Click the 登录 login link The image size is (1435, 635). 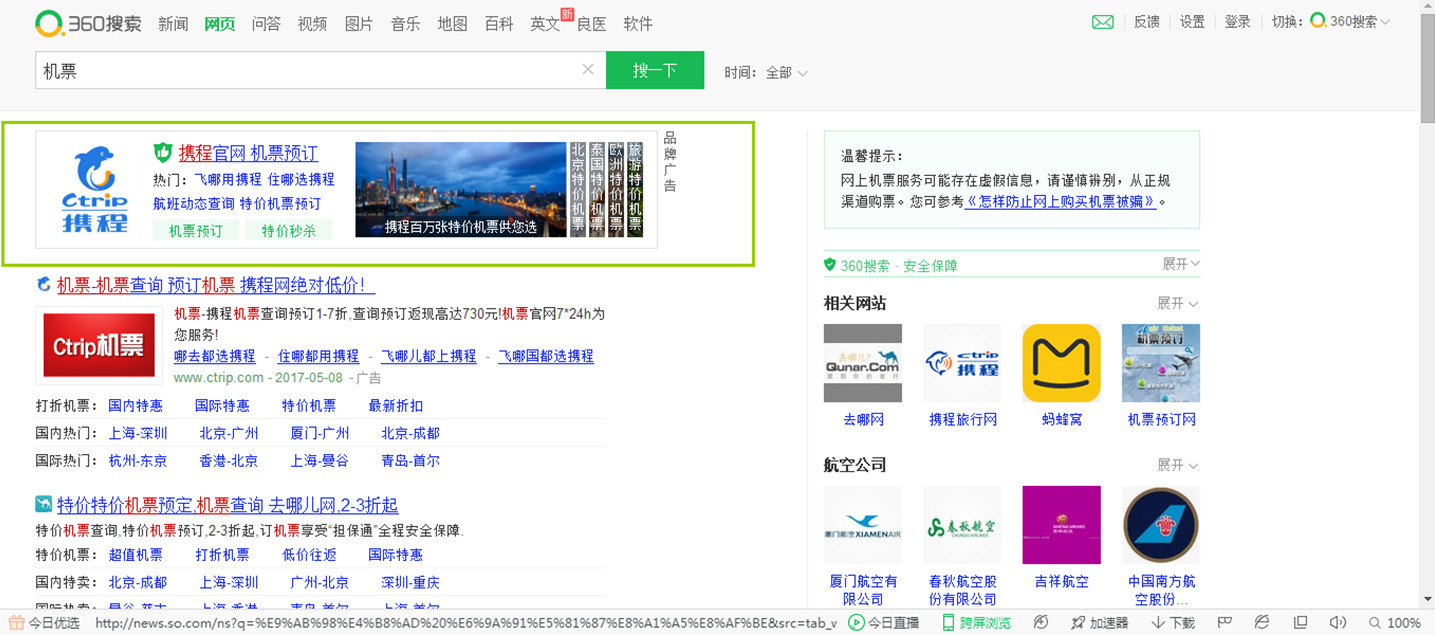[x=1237, y=22]
